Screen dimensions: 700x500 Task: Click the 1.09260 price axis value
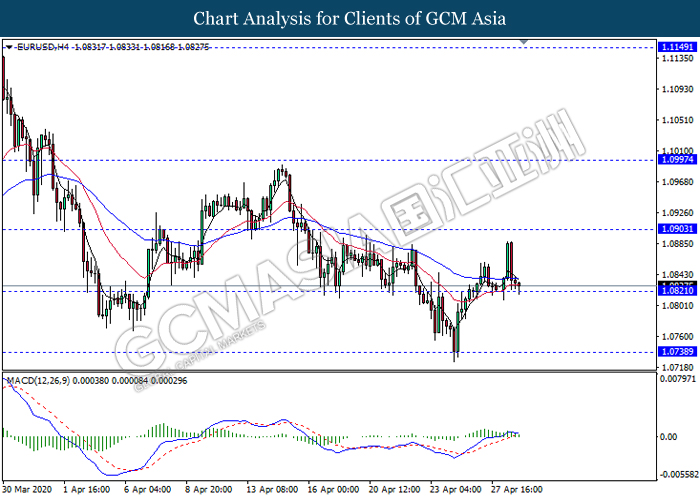click(677, 212)
